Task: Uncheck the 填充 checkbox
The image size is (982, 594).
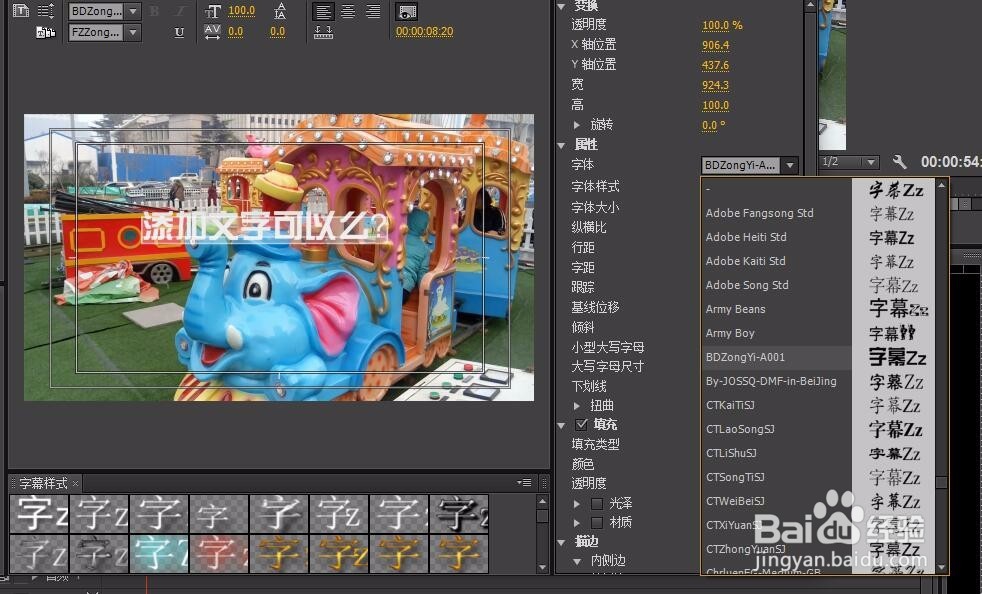Action: click(581, 424)
